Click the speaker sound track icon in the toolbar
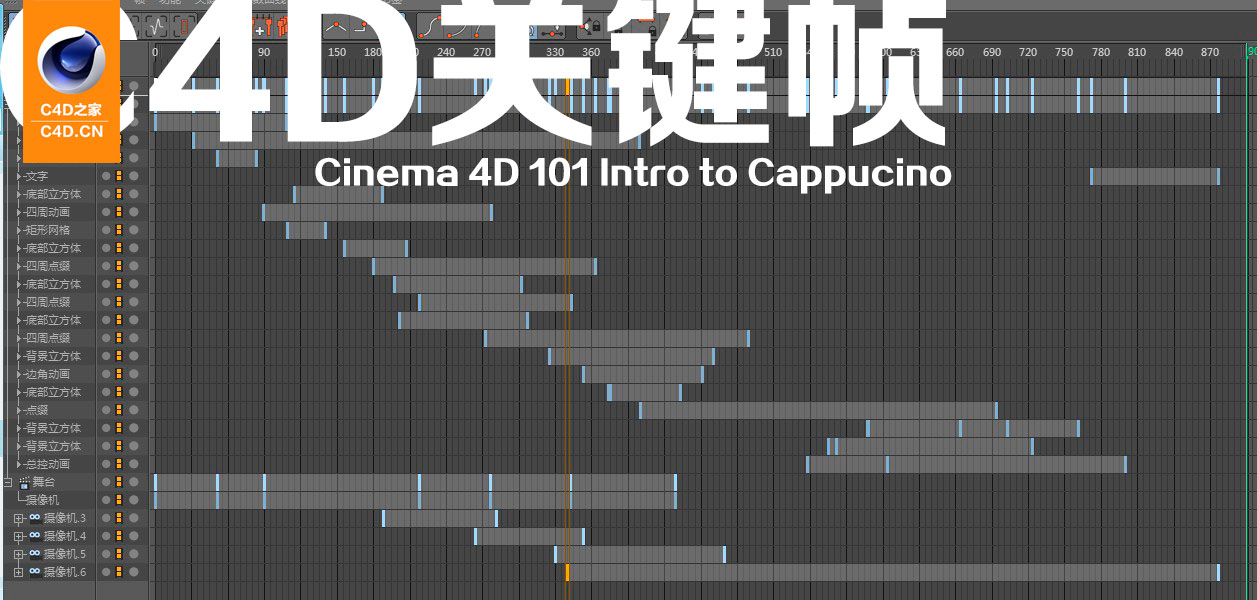1257x600 pixels. coord(587,25)
